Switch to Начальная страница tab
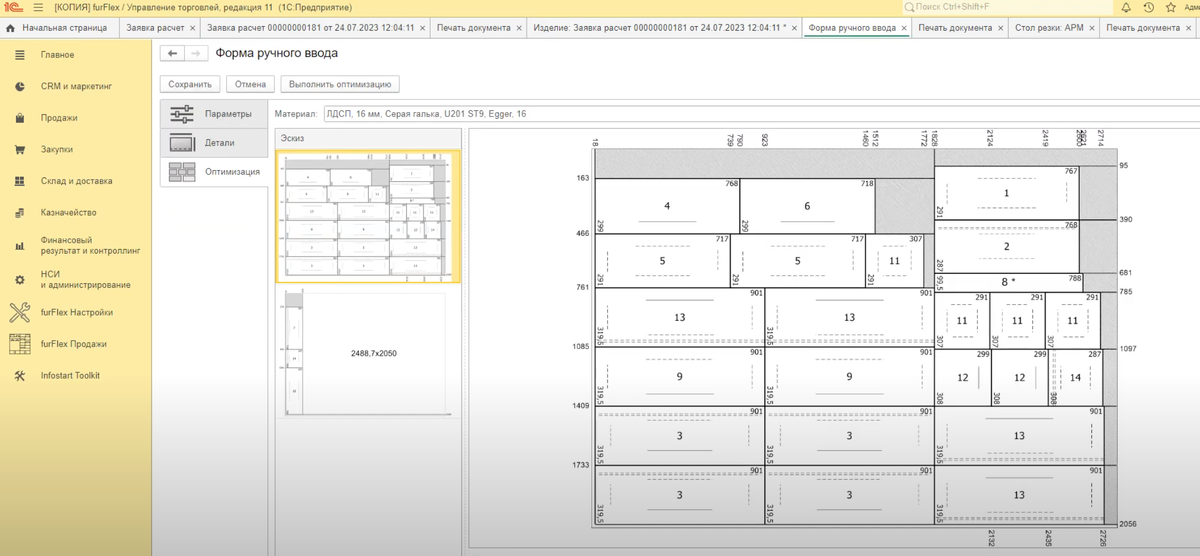The height and width of the screenshot is (556, 1200). (59, 28)
